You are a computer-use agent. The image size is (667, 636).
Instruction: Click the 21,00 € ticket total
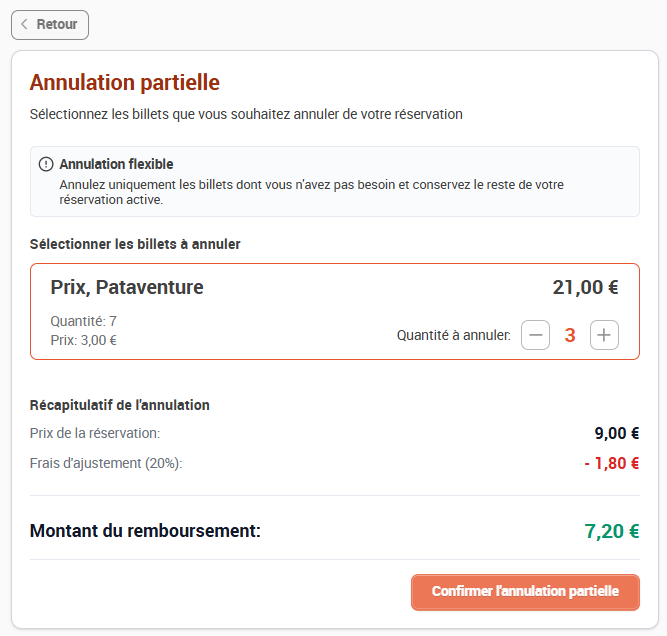pos(585,287)
